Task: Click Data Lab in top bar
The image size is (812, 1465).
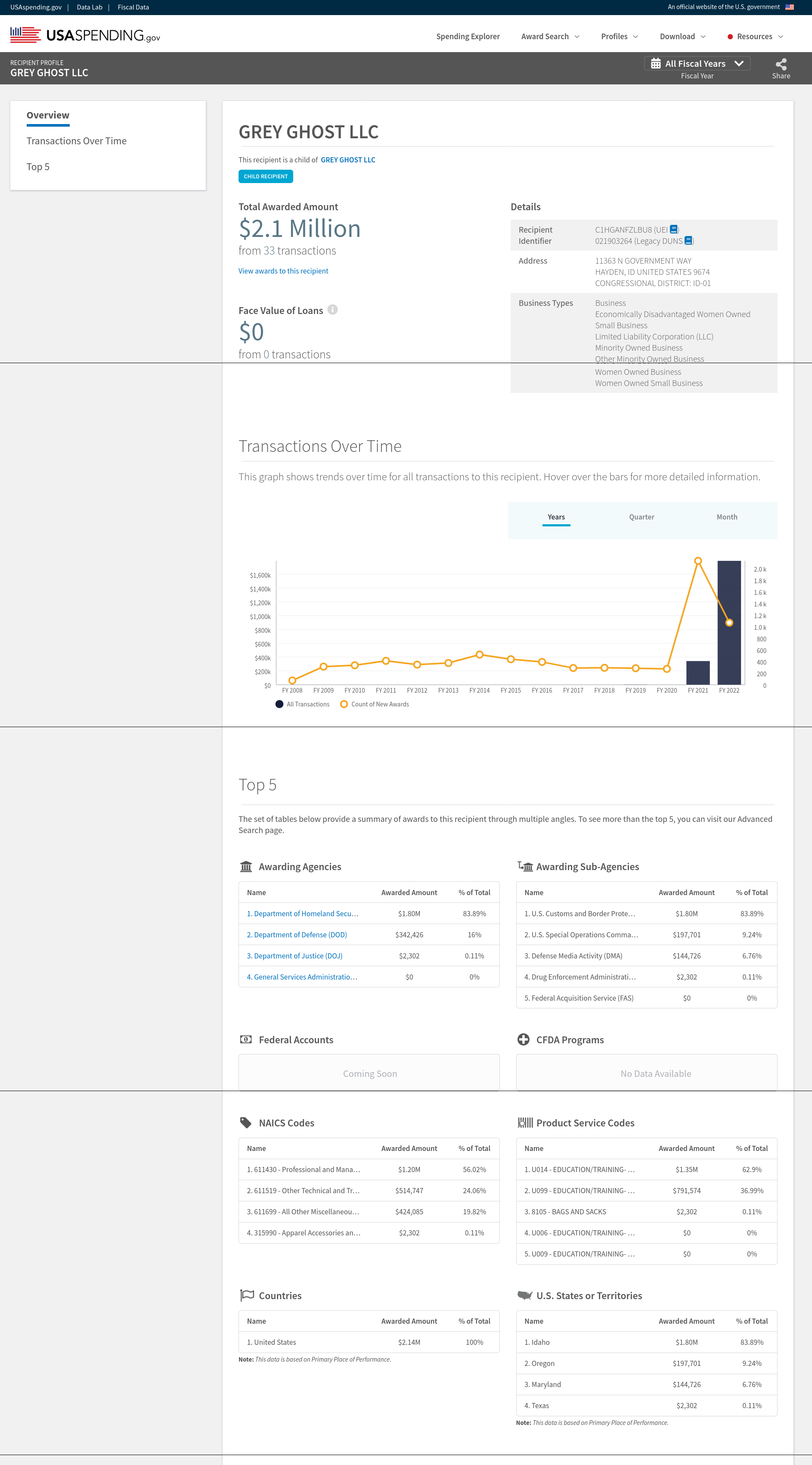Action: click(89, 7)
